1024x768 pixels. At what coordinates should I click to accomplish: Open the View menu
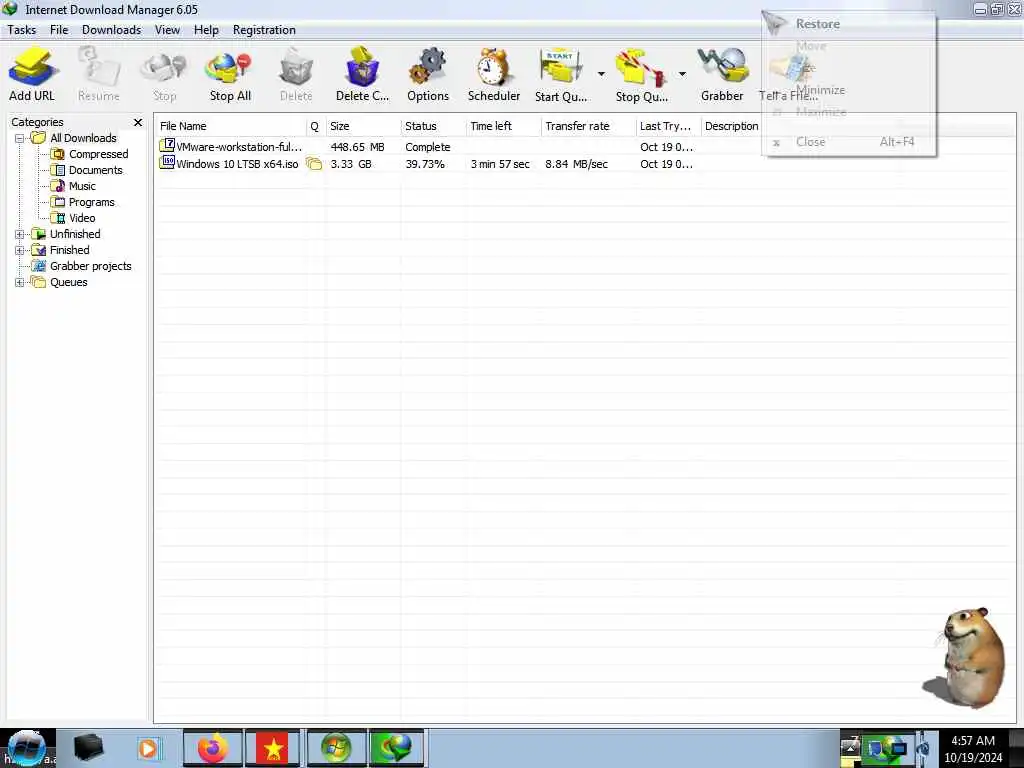coord(167,30)
